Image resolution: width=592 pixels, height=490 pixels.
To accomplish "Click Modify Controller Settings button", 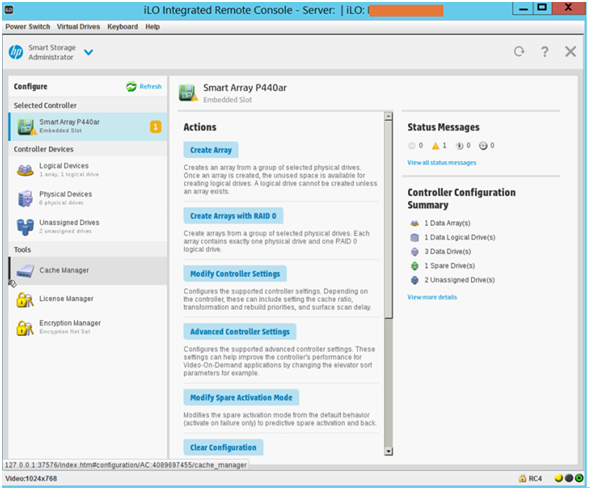I will pos(235,274).
